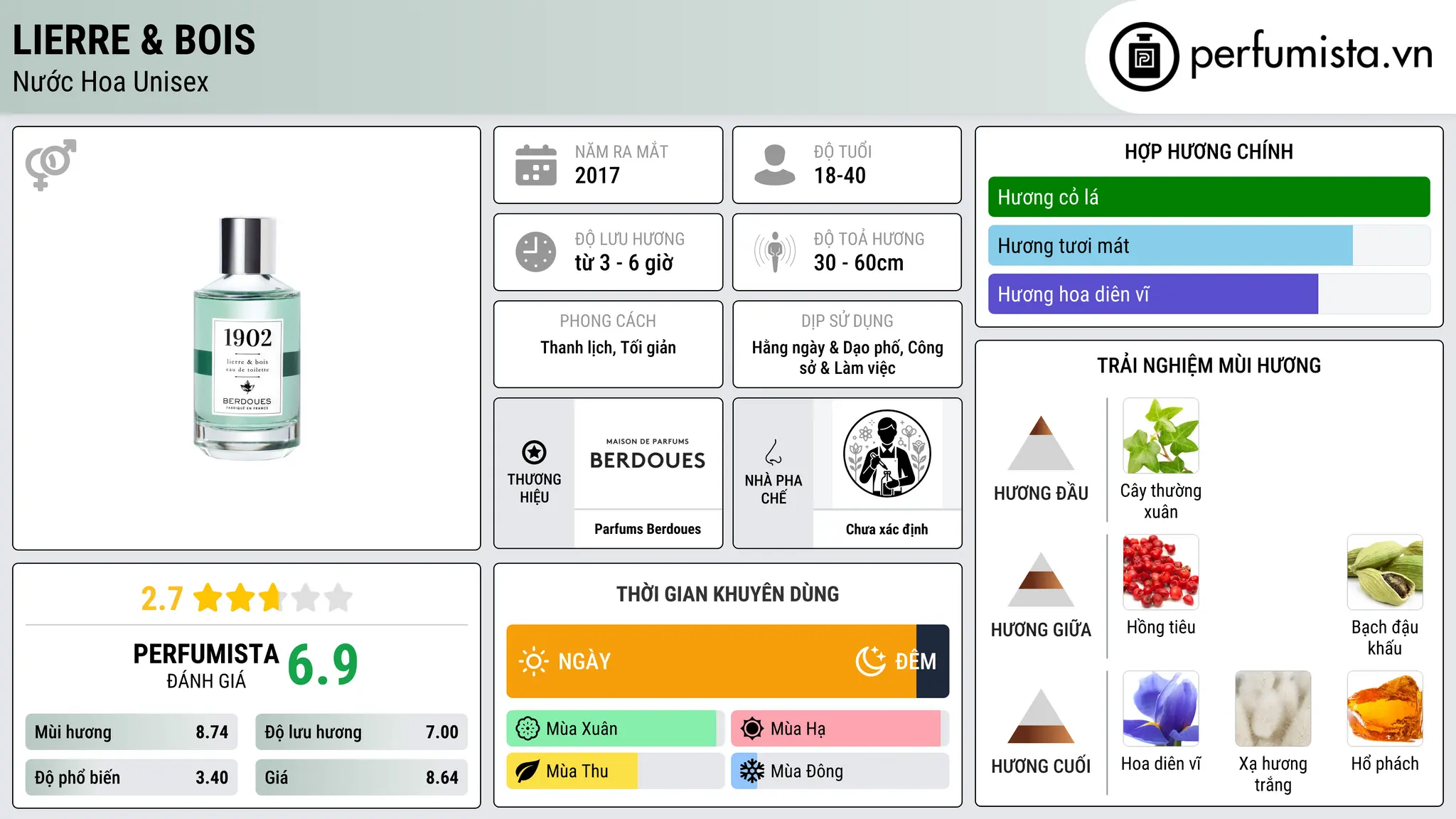Click the Mùa Đông season bar
Screen dimensions: 1456x819
pos(840,771)
